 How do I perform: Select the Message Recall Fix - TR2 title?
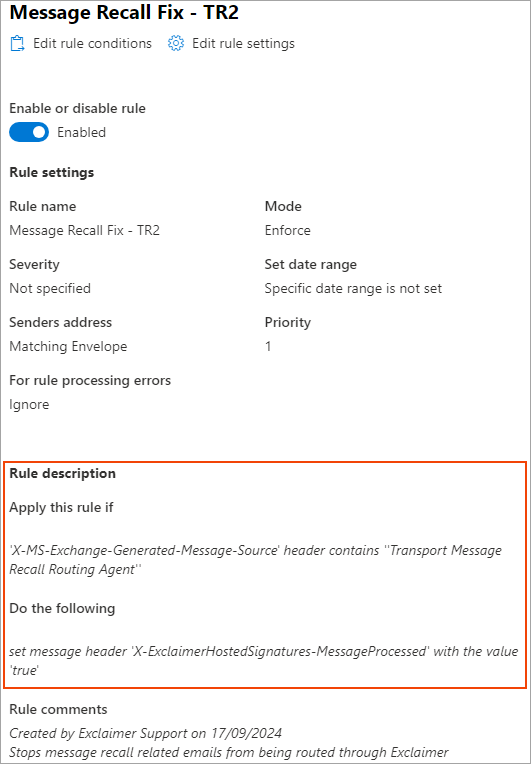click(x=124, y=12)
